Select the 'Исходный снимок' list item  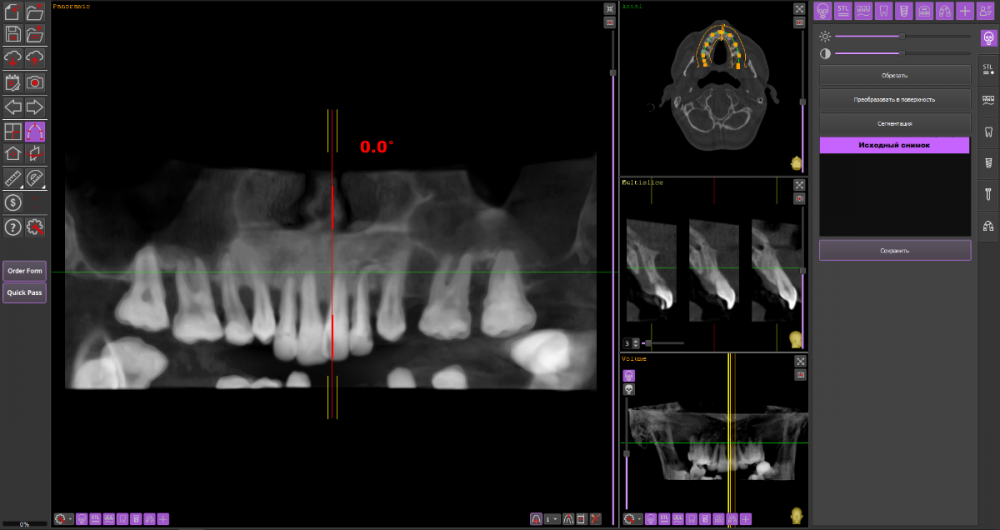pyautogui.click(x=894, y=145)
